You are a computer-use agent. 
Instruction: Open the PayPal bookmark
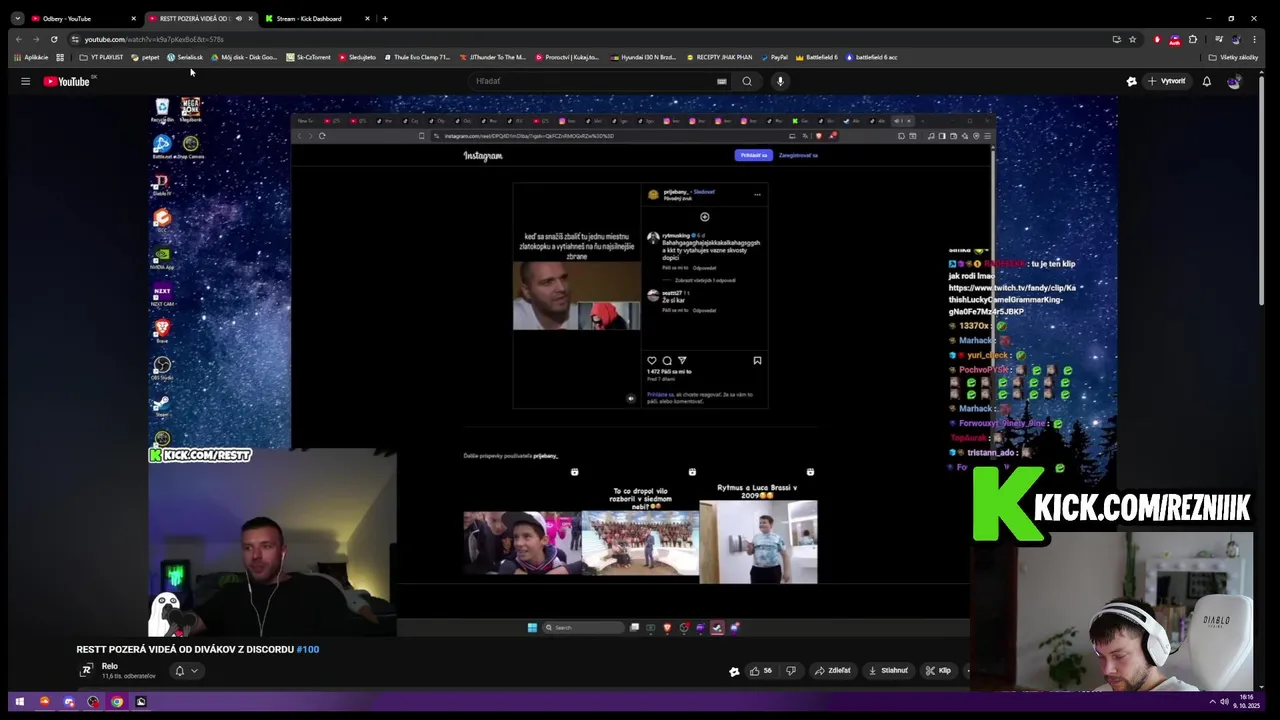(x=774, y=57)
